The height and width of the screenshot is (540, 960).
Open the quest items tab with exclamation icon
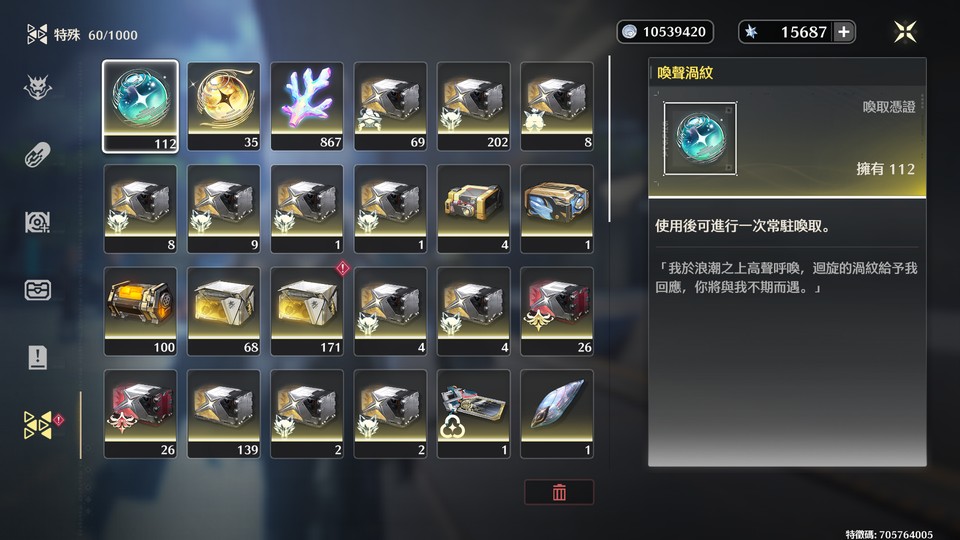click(x=37, y=357)
